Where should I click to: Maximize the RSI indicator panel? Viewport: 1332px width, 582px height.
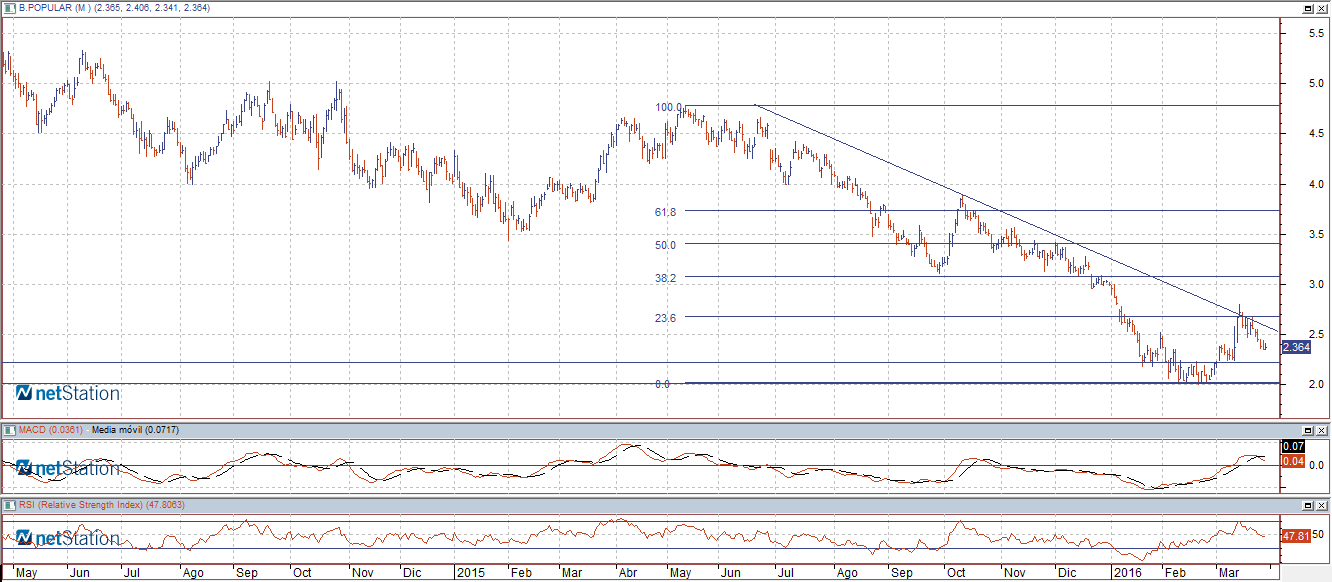point(1307,506)
